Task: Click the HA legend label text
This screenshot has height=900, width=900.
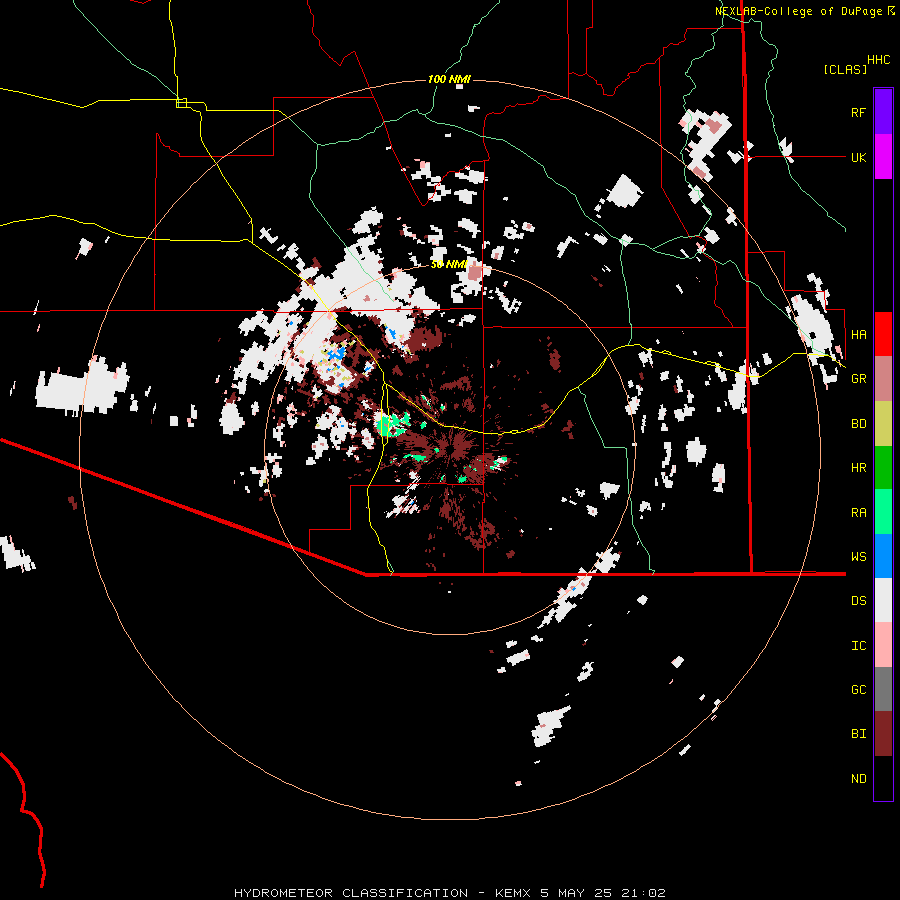Action: coord(858,334)
